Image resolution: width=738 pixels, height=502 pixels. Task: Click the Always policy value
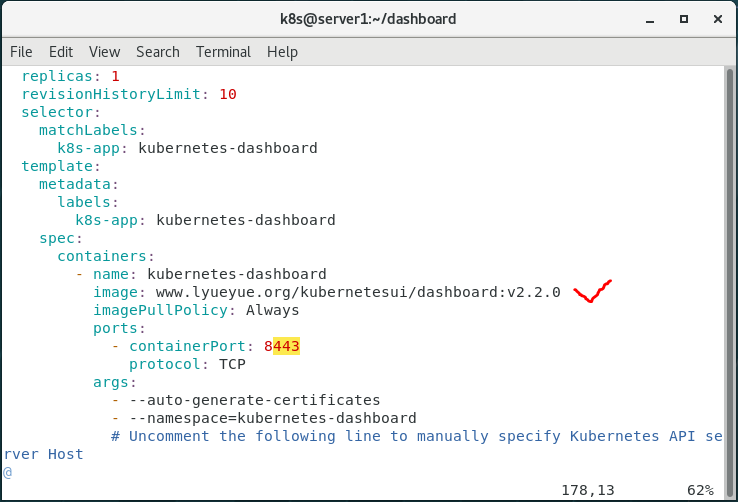tap(273, 310)
